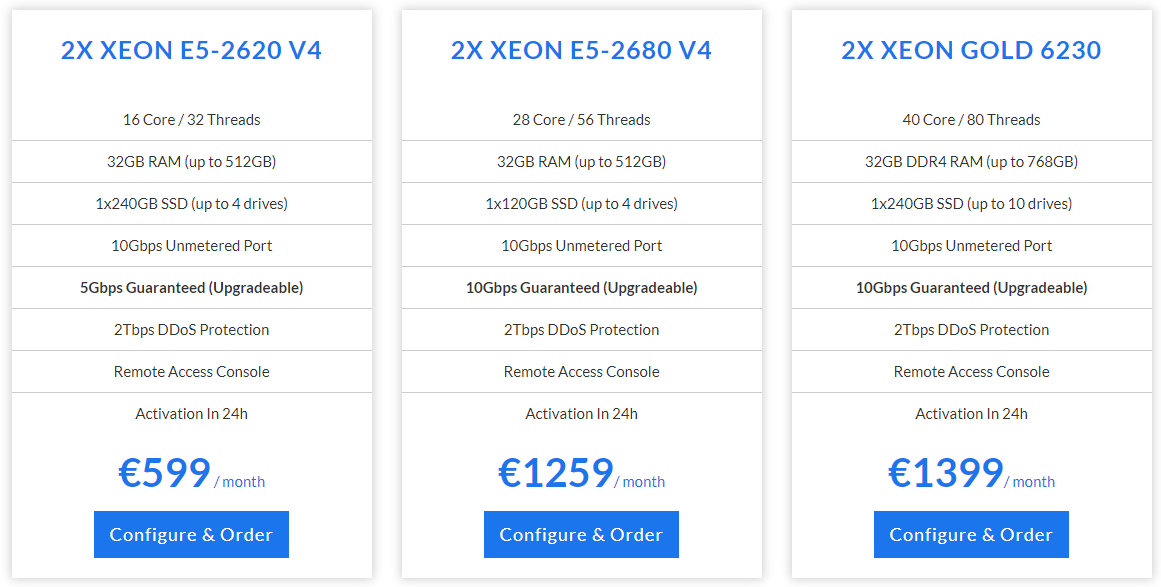The height and width of the screenshot is (587, 1161).
Task: Click 1x240GB SSD (up to 10 drives) row
Action: pyautogui.click(x=971, y=204)
